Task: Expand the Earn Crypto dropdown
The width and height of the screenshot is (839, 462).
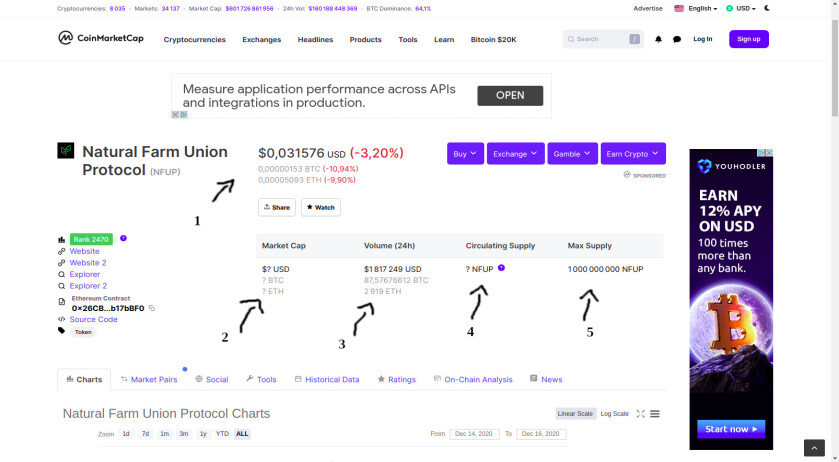Action: coord(633,154)
